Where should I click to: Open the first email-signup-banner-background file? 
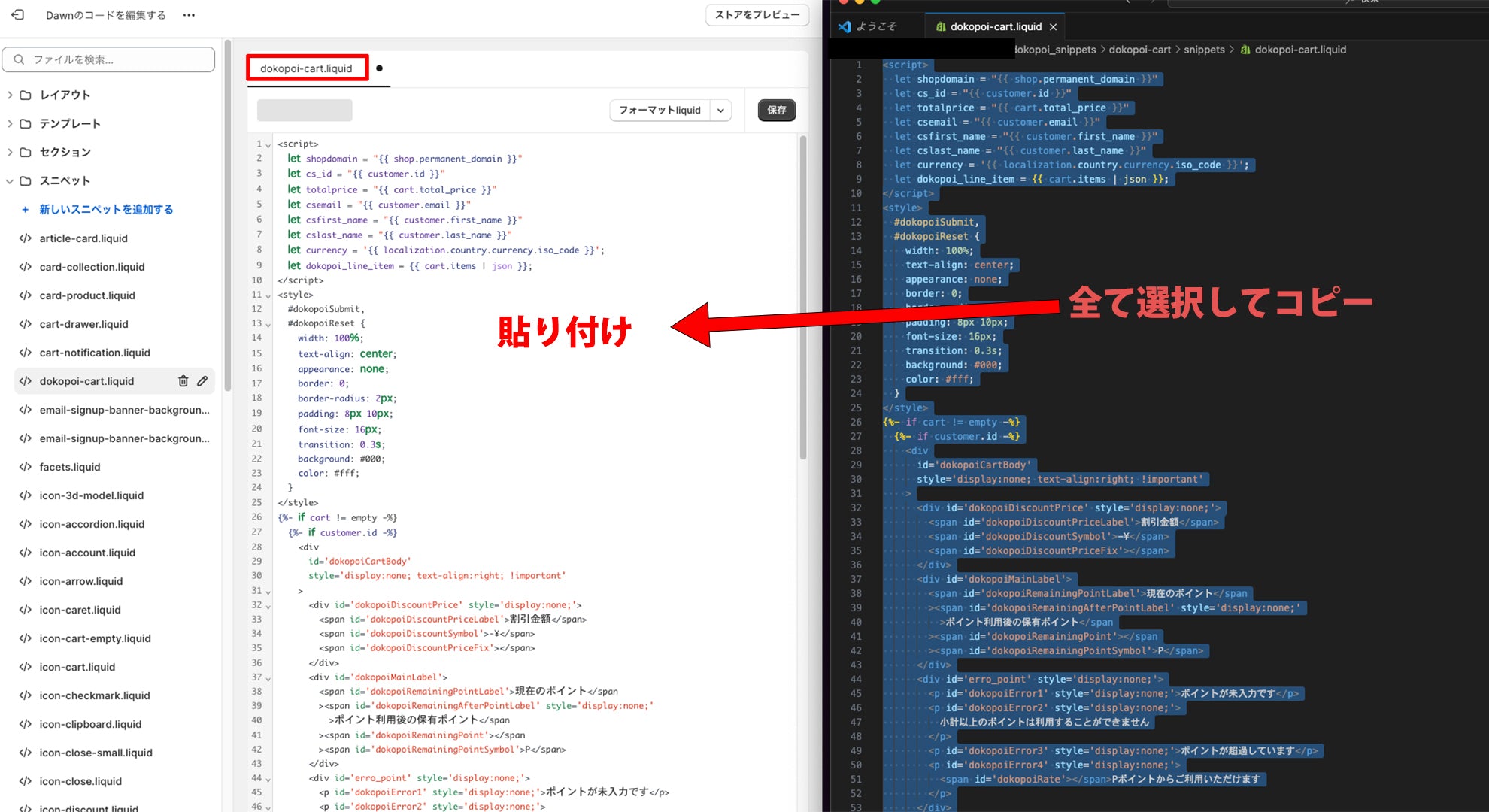click(x=124, y=410)
